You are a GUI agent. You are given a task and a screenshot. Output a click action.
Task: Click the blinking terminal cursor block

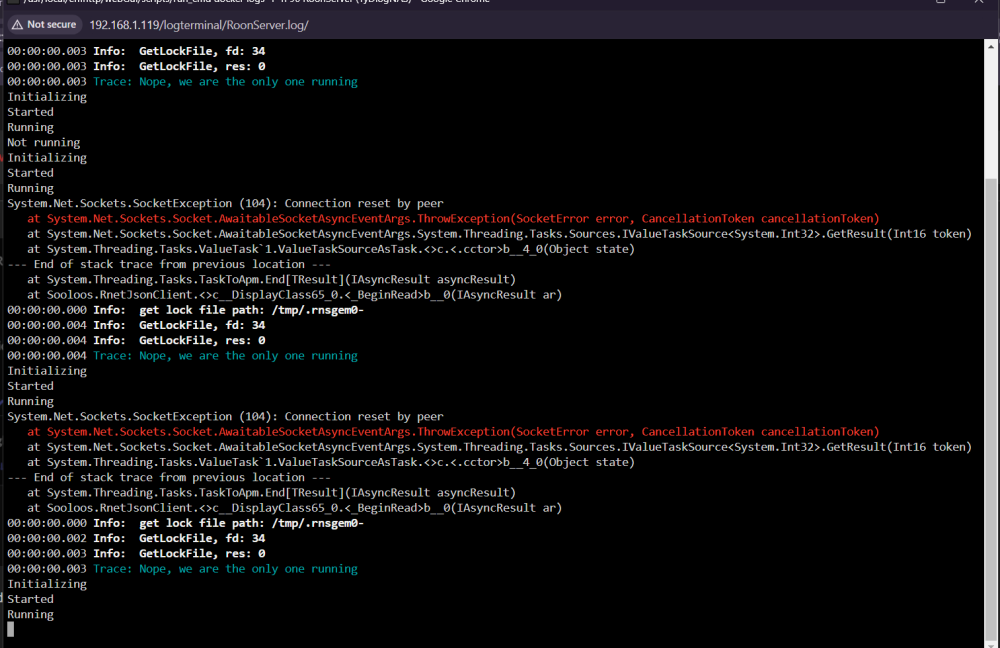10,630
